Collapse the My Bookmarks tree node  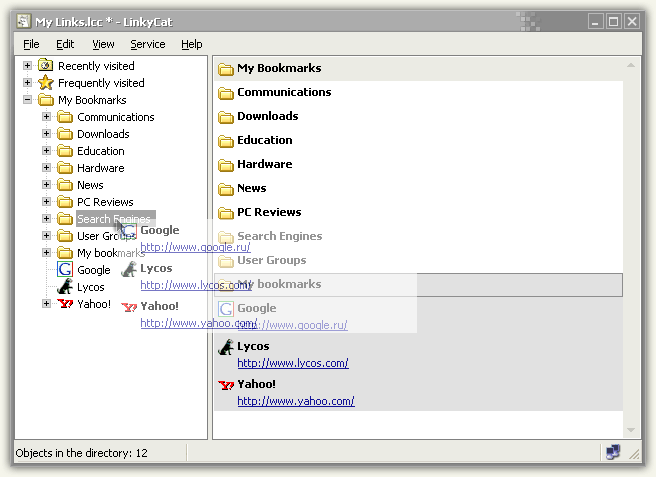[x=27, y=100]
